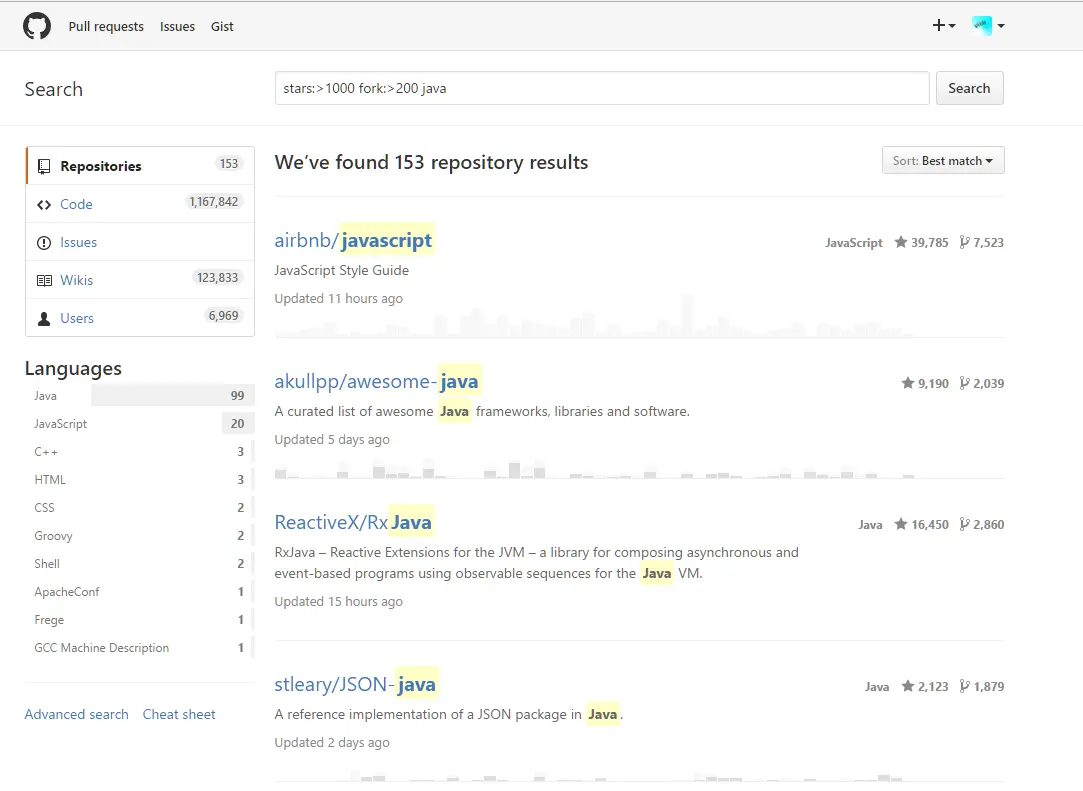Viewport: 1083px width, 791px height.
Task: Click the 153 repositories count badge
Action: [x=229, y=164]
